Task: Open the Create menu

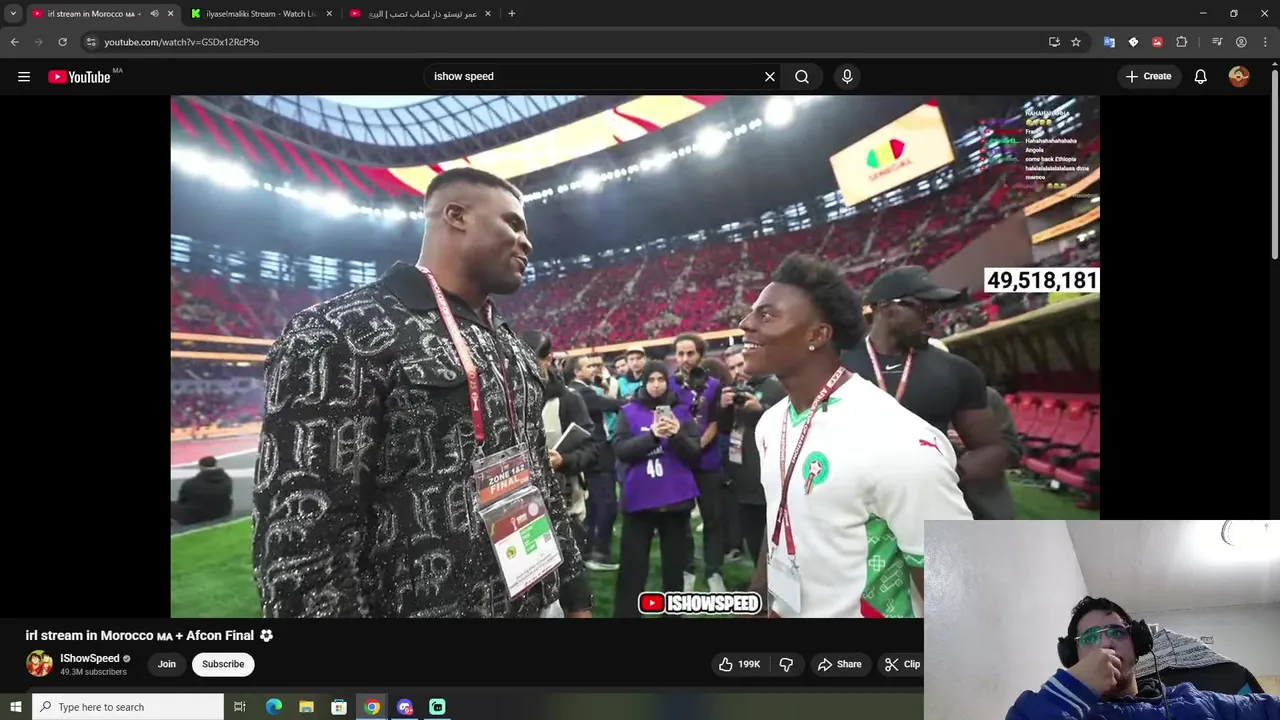Action: tap(1148, 77)
